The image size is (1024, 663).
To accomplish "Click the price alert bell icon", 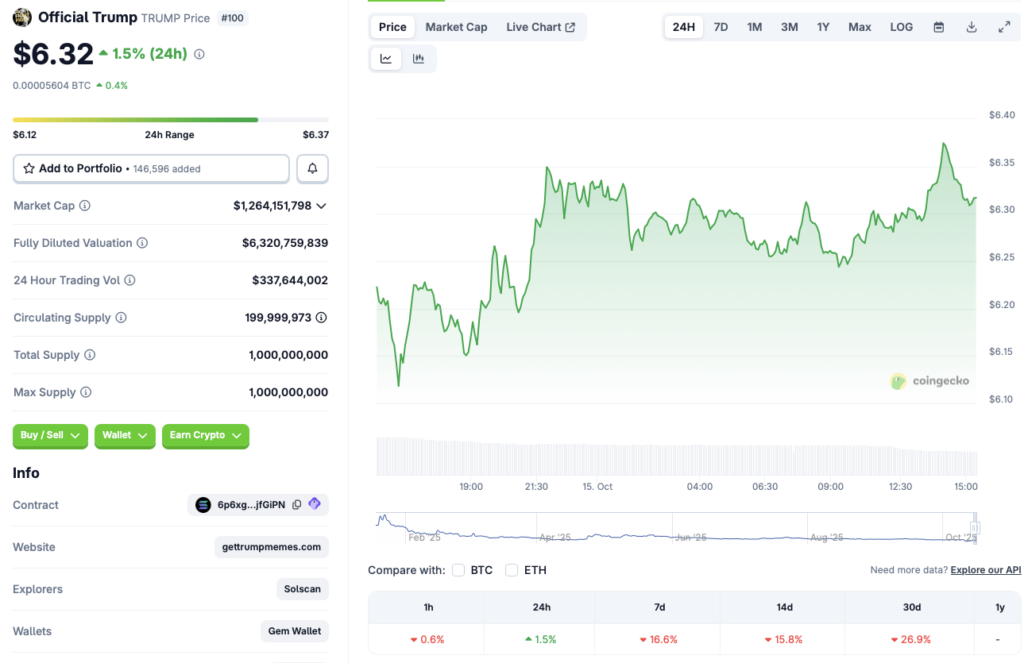I will [x=312, y=169].
